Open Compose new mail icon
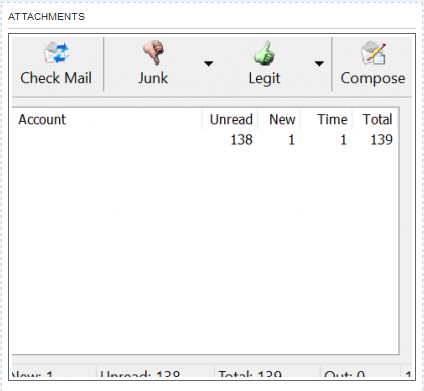Viewport: 424px width, 391px height. pos(373,53)
